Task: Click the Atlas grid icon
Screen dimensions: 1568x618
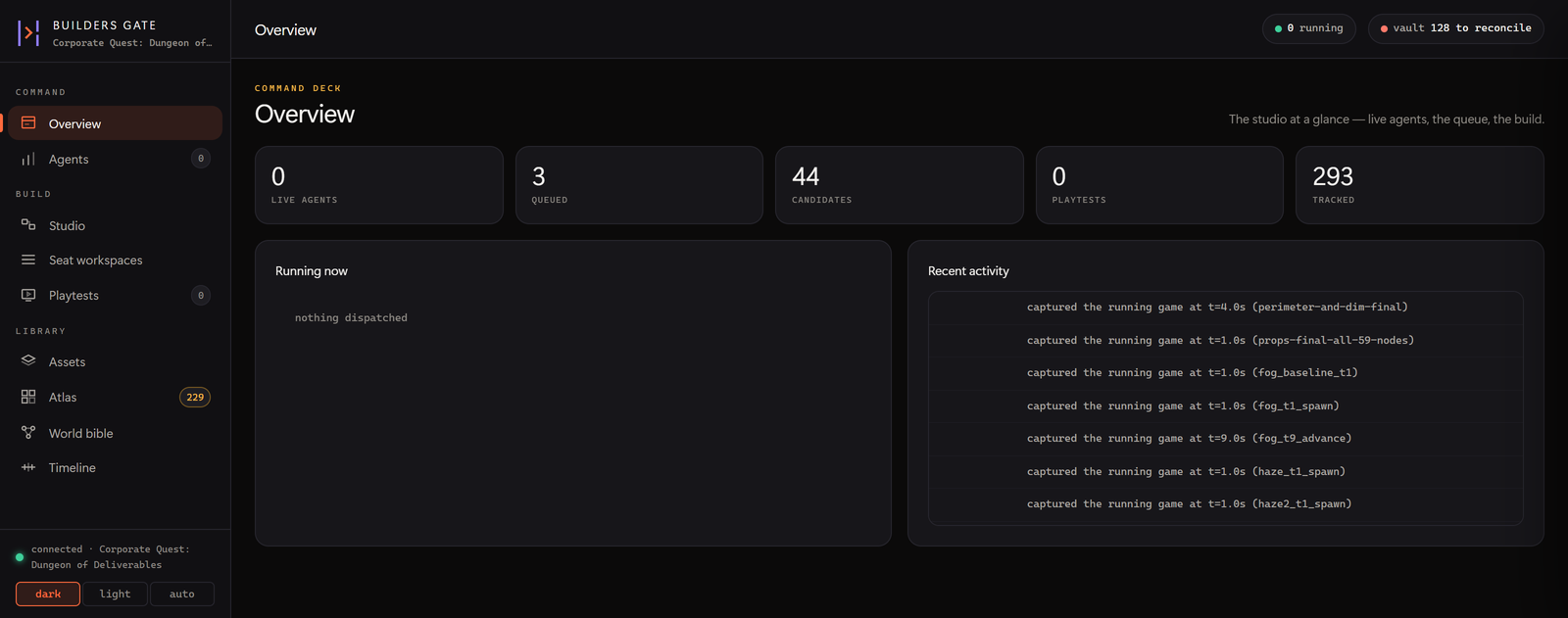Action: tap(28, 397)
